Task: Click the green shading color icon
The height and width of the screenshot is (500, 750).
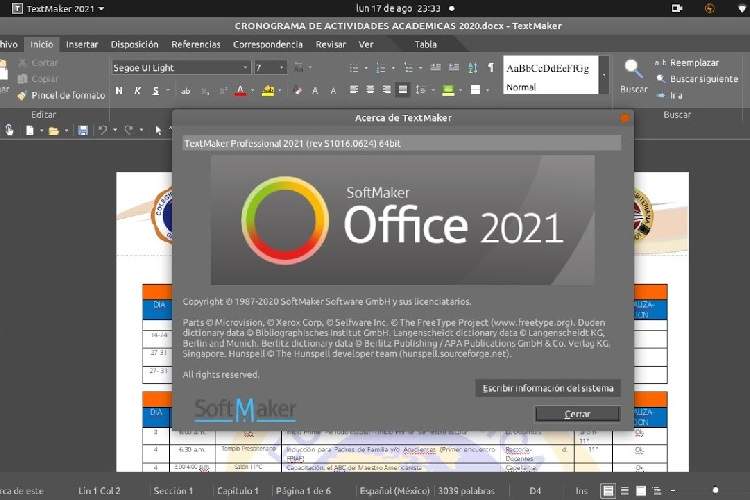Action: (x=448, y=89)
